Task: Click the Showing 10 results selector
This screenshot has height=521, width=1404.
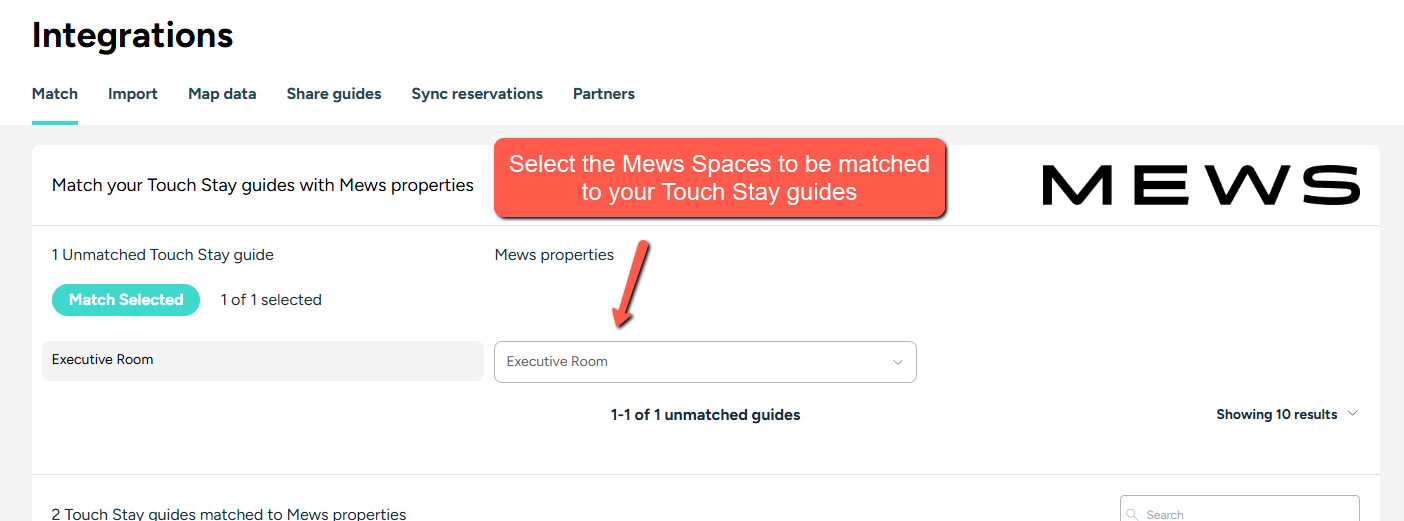Action: coord(1287,414)
